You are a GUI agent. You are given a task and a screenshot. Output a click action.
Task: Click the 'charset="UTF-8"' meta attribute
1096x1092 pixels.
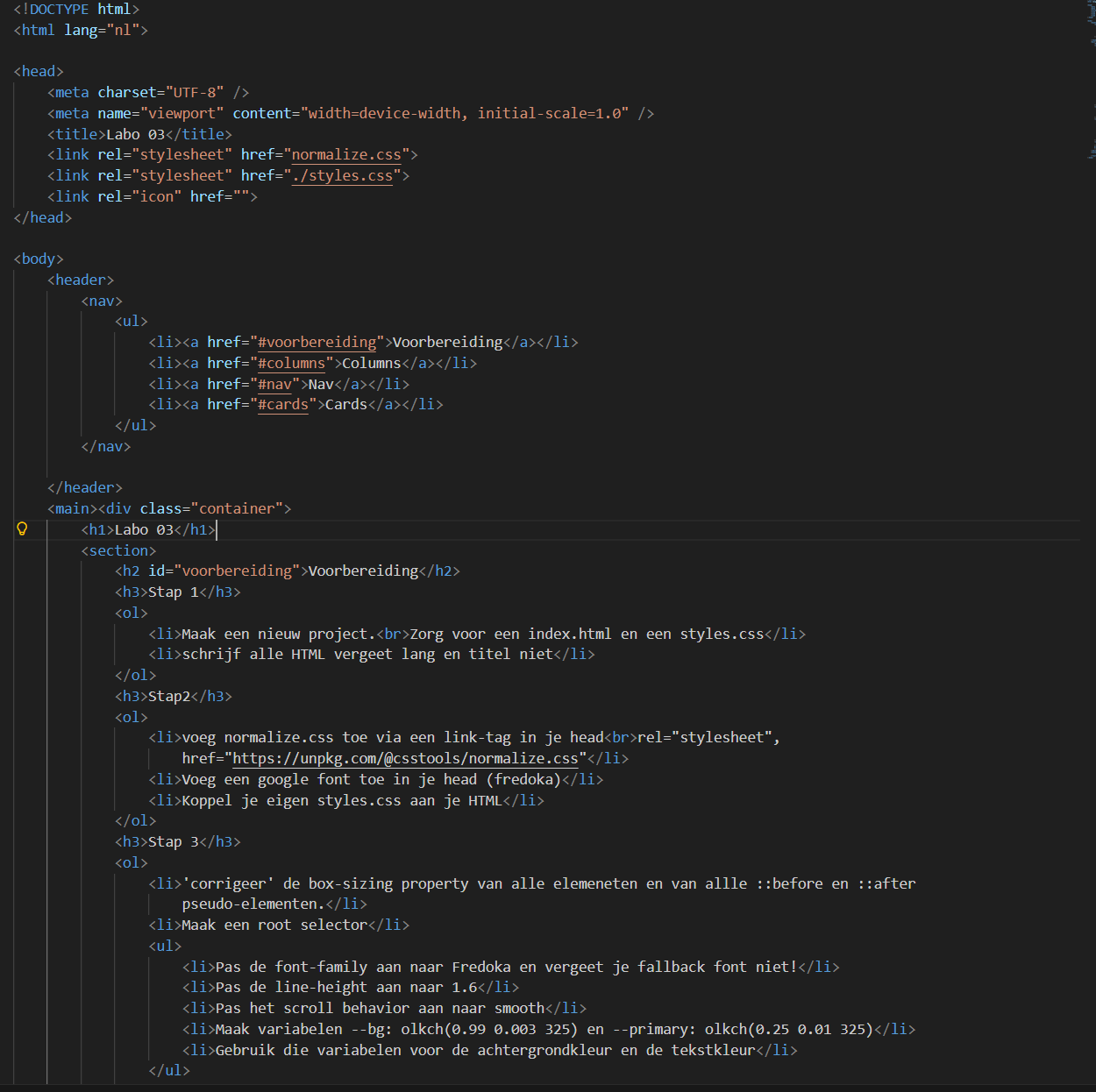click(x=160, y=93)
